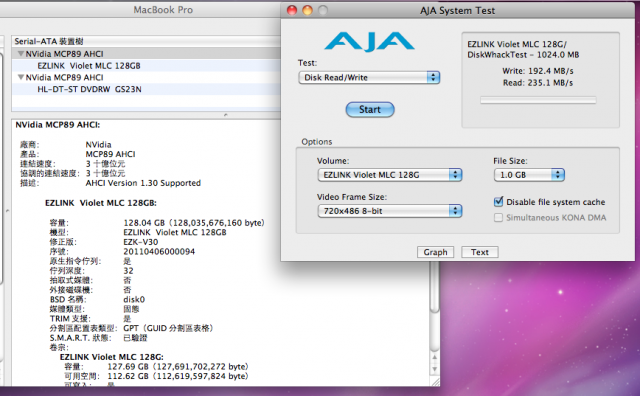Click the MacBook Pro window resize grip

[x=436, y=383]
